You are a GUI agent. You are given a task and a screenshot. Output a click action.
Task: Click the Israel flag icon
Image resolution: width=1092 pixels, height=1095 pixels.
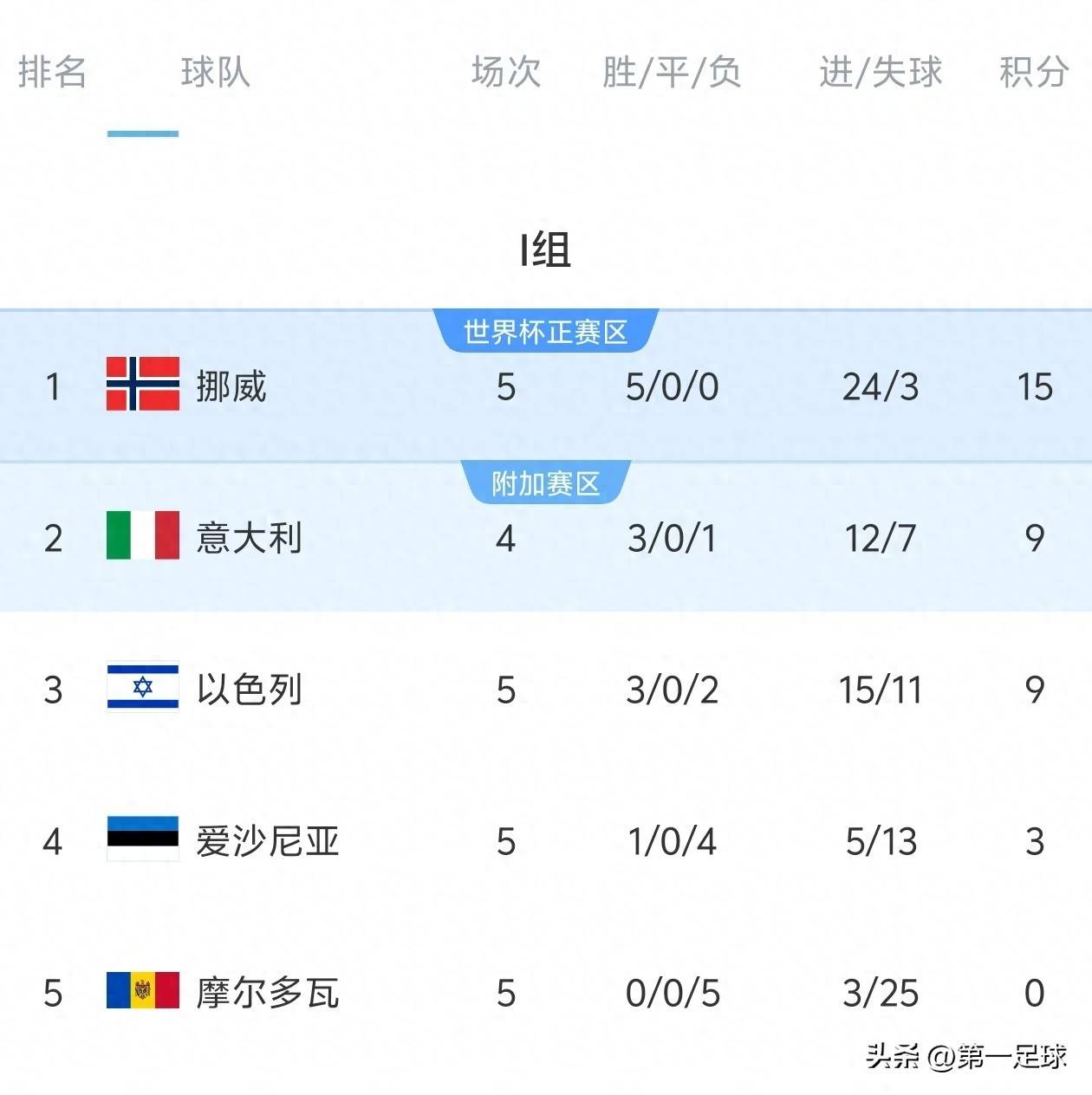pos(143,687)
